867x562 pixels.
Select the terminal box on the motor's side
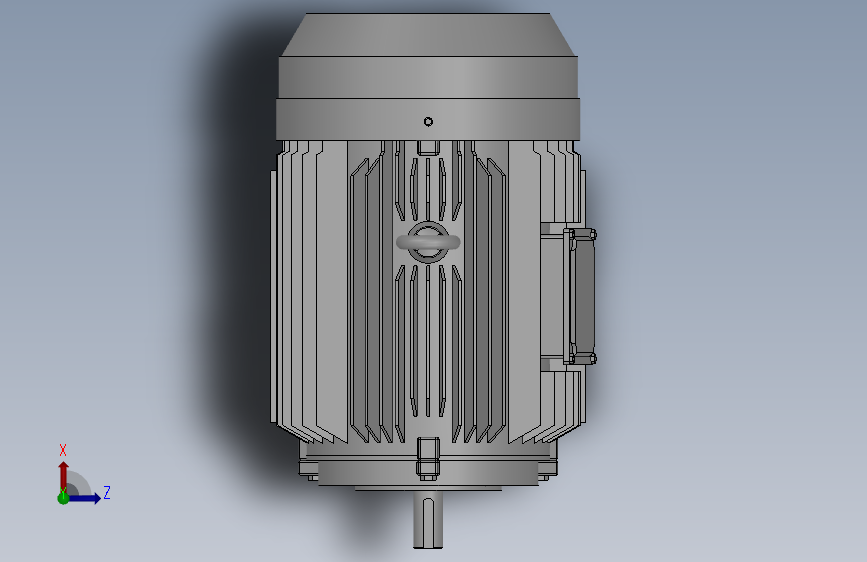[568, 296]
